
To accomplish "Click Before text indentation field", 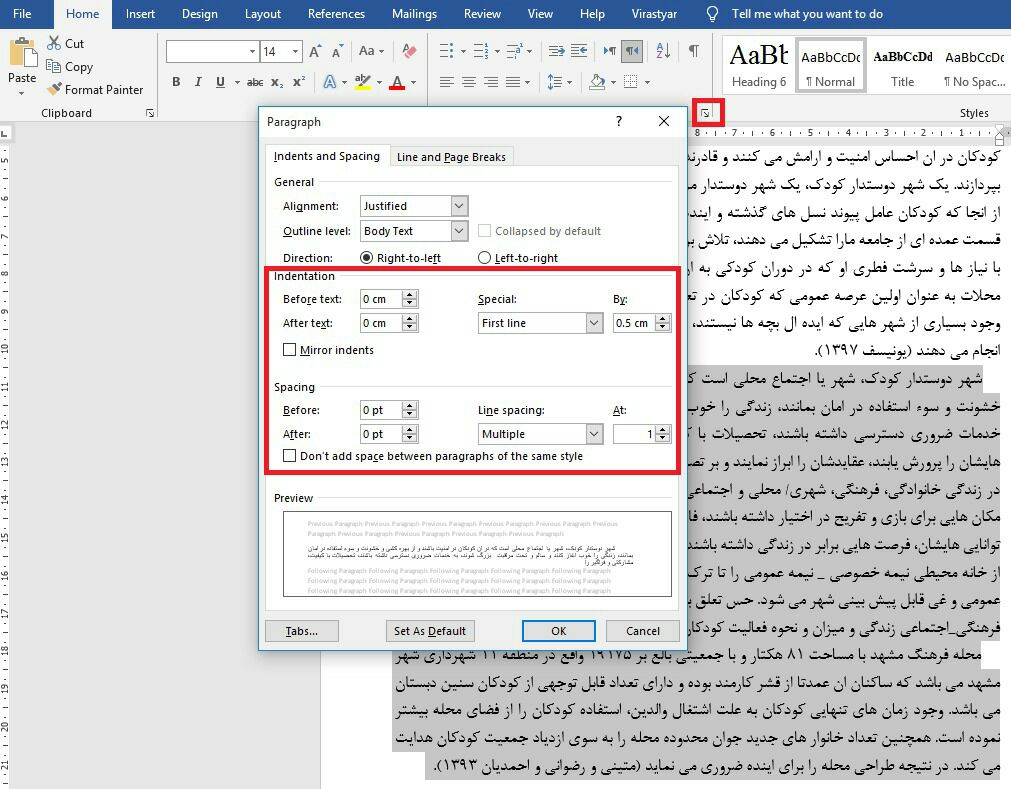I will [x=381, y=299].
